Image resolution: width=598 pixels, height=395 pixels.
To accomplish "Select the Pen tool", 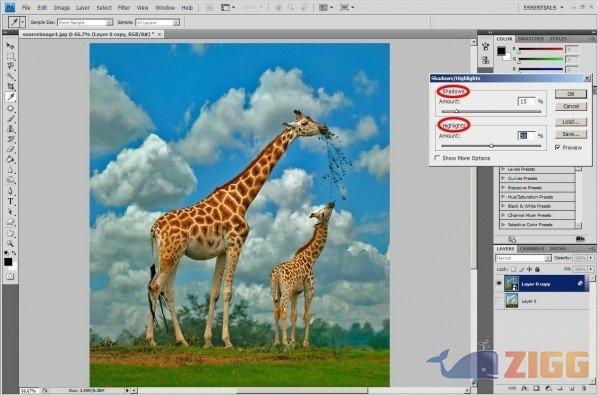I will (10, 191).
